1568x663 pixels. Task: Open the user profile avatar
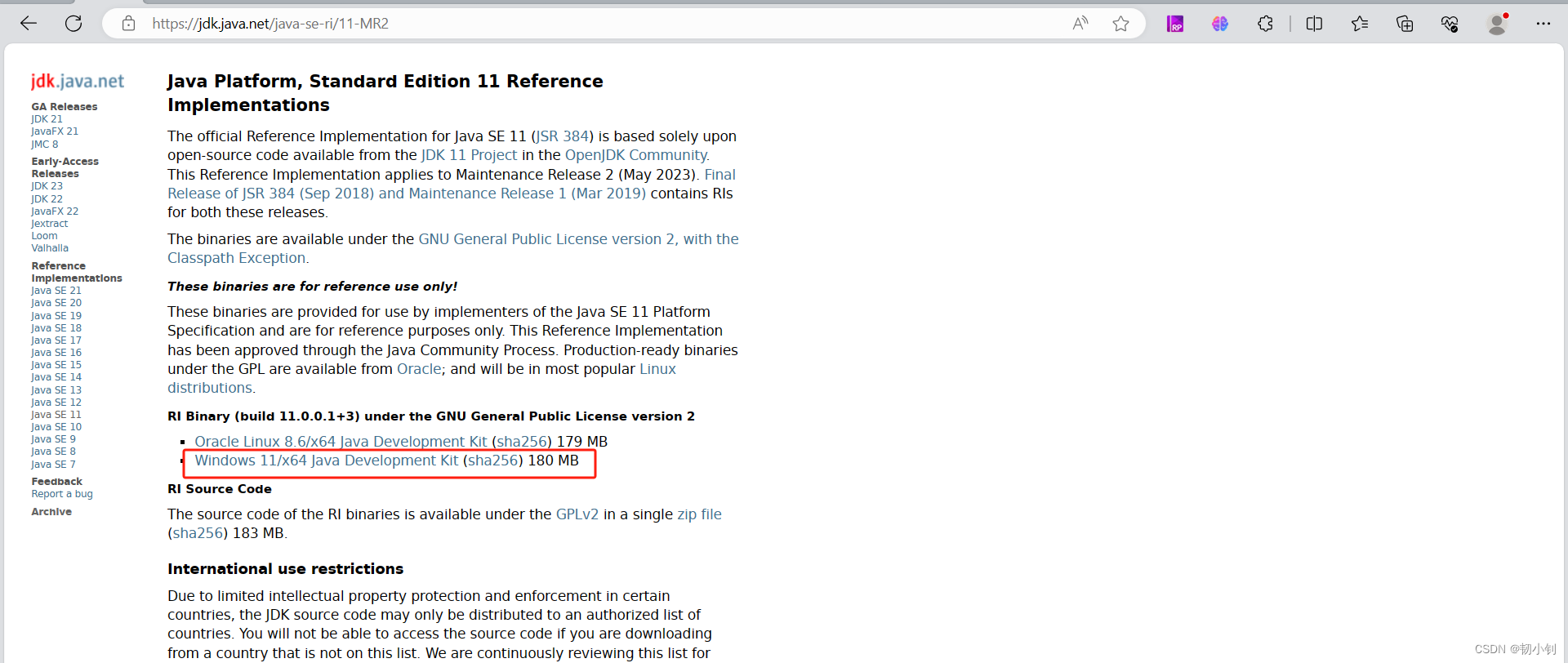point(1497,24)
